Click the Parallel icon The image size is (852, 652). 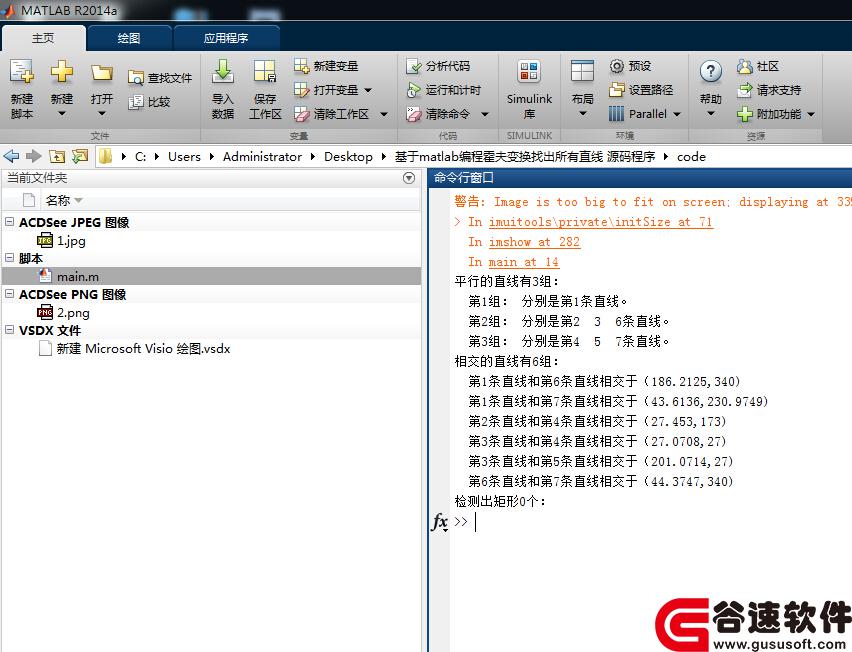(616, 114)
